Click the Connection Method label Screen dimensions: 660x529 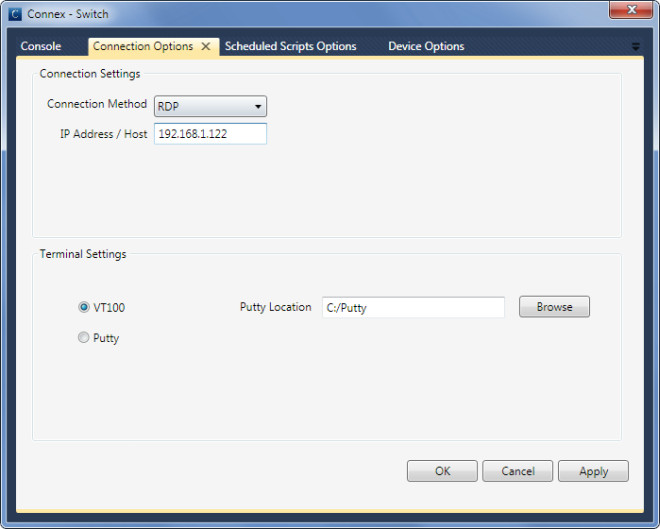coord(97,104)
